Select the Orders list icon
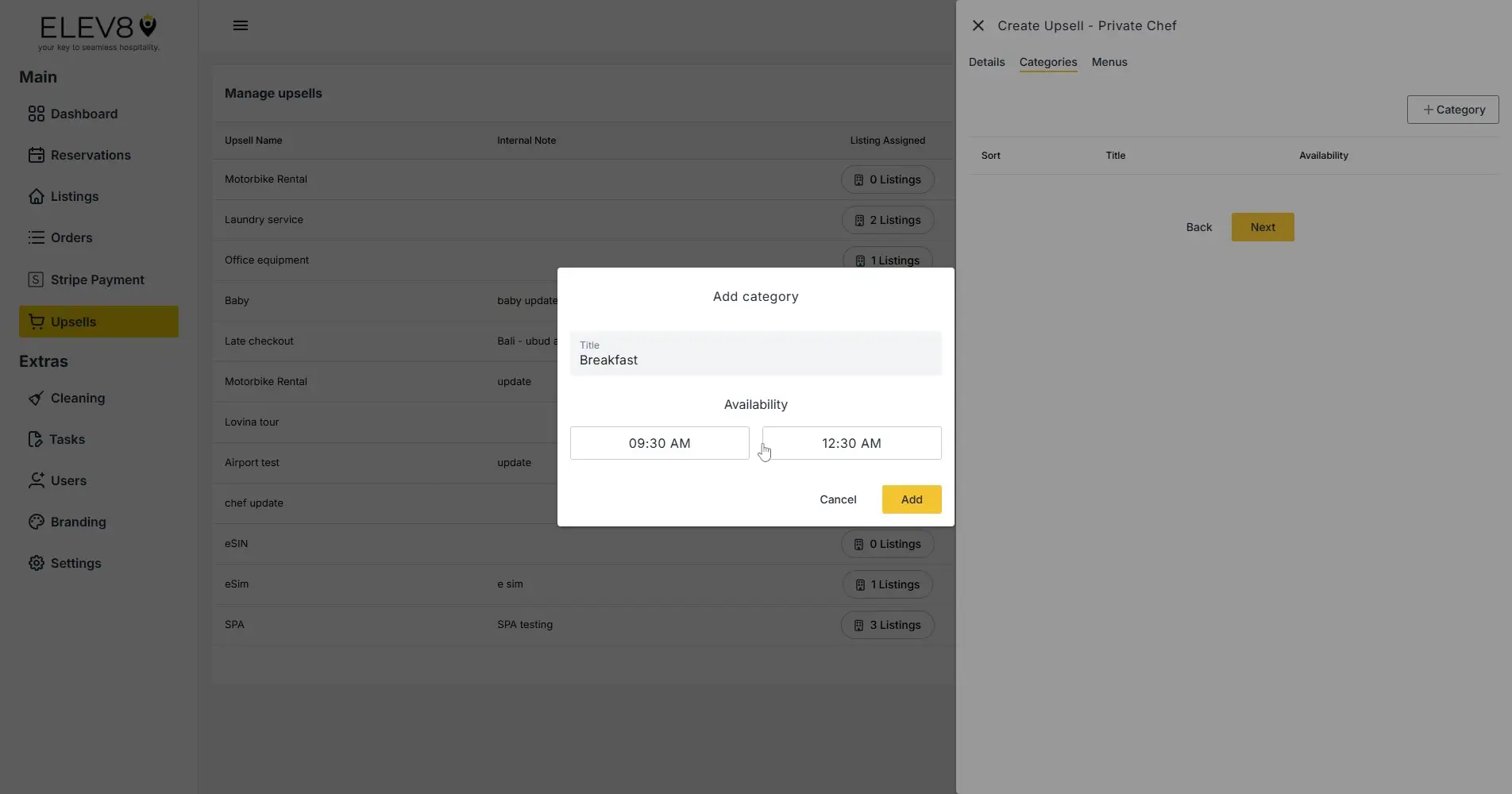 [x=36, y=237]
